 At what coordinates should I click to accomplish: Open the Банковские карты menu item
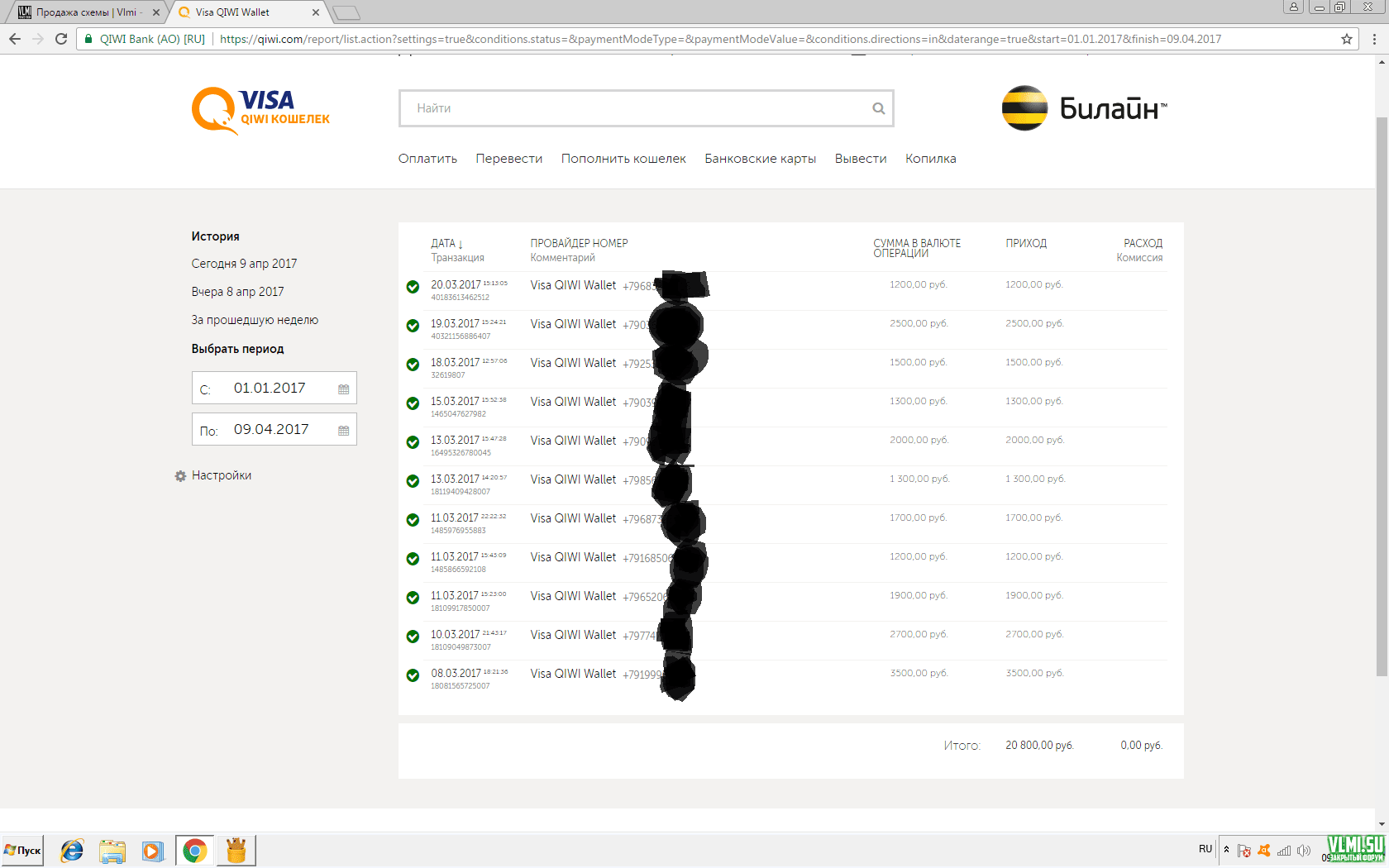760,159
